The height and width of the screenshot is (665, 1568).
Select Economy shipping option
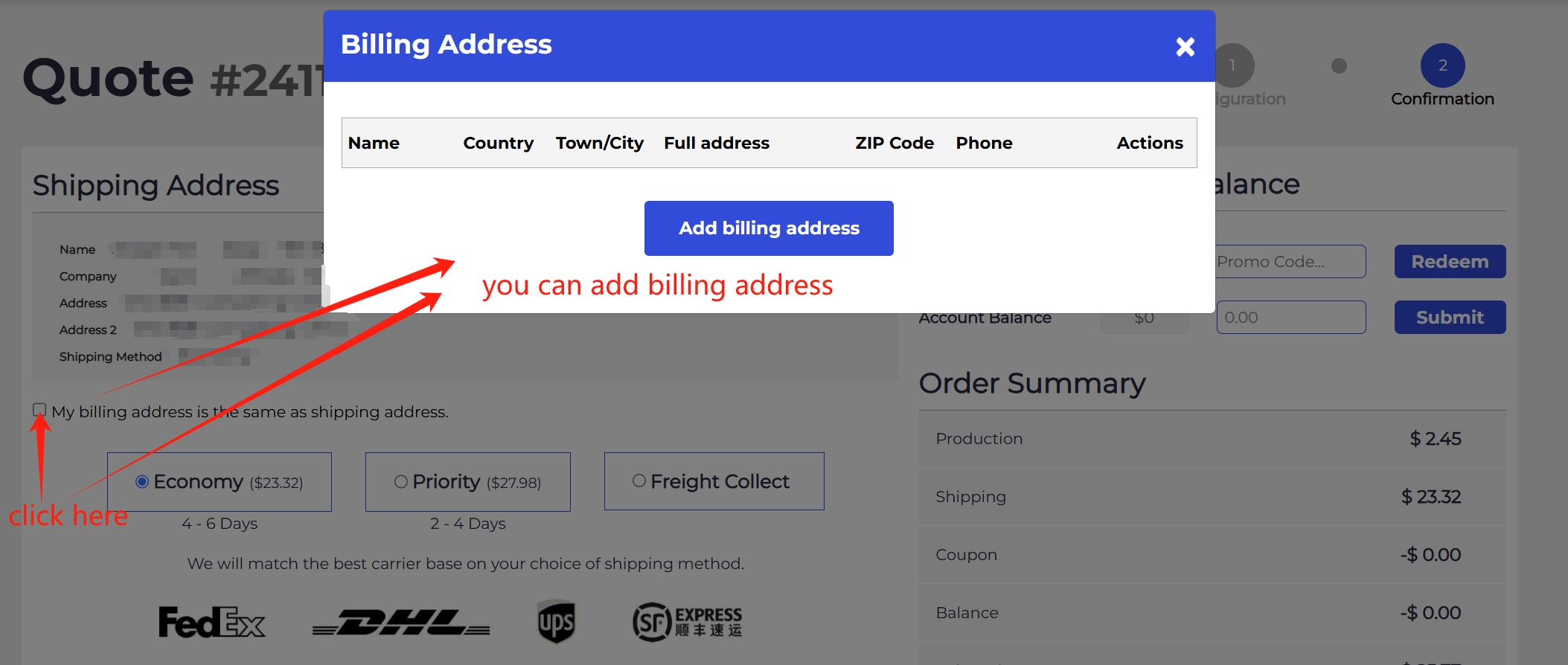click(142, 482)
